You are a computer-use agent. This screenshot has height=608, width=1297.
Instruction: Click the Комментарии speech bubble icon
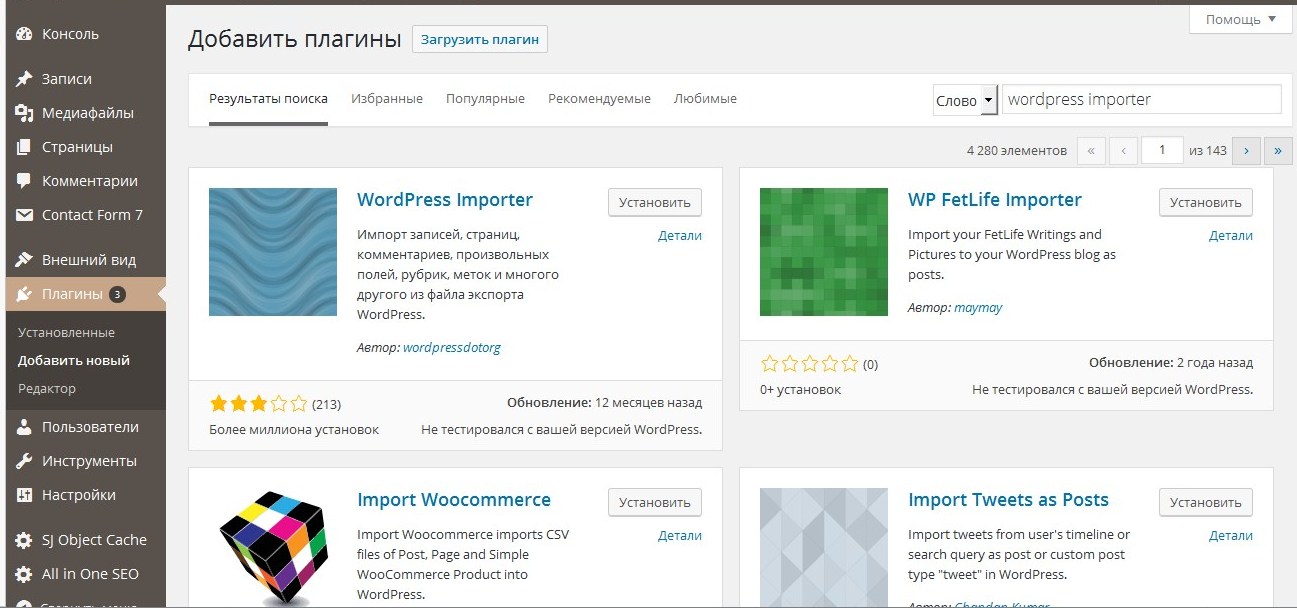tap(24, 181)
